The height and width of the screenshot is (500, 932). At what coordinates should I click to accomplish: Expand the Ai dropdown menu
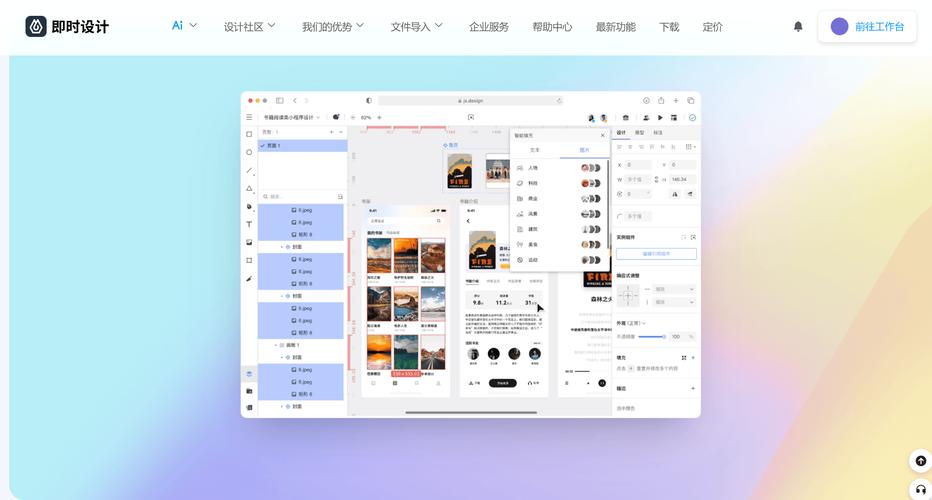184,26
